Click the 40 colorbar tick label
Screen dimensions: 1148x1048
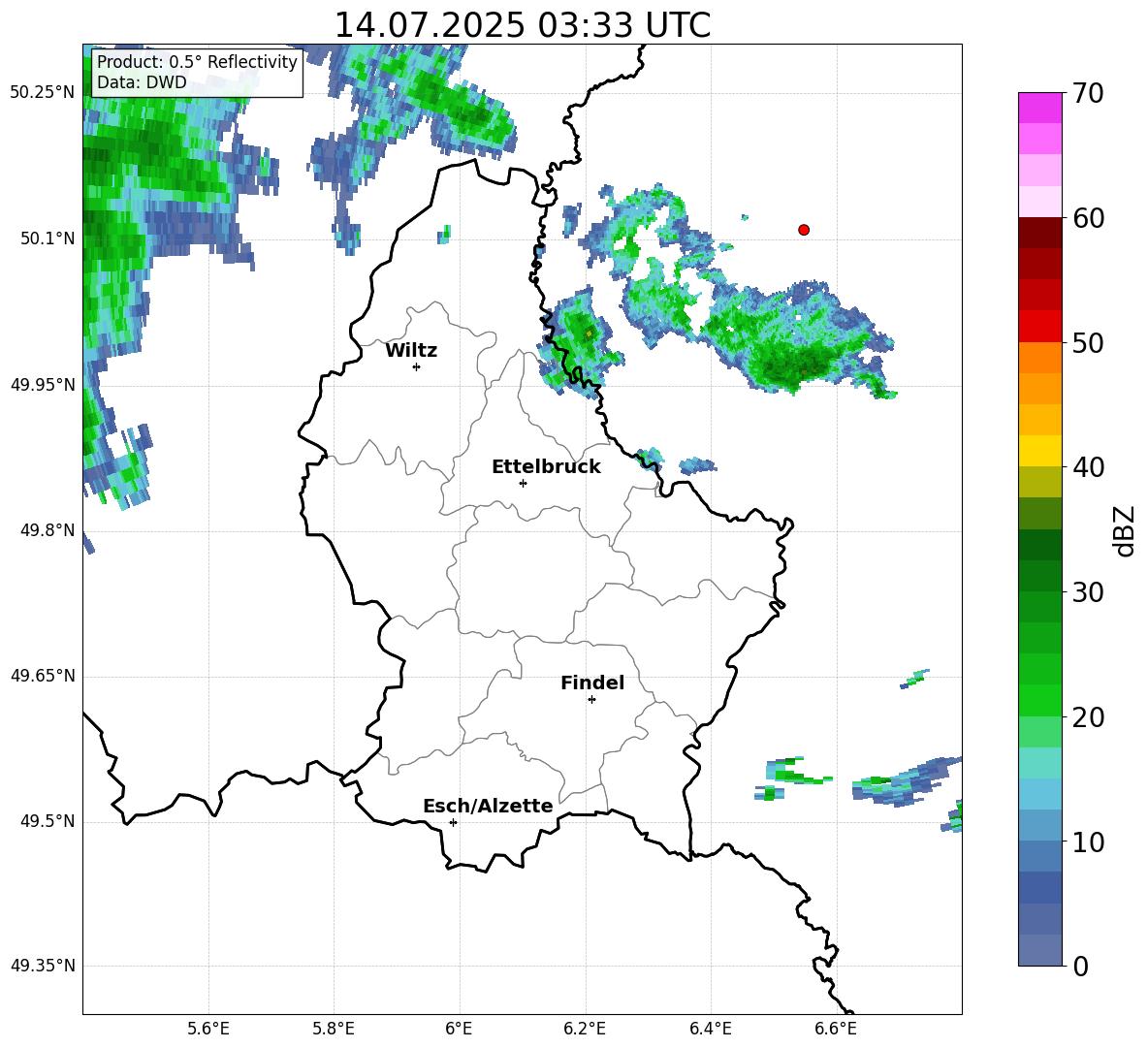(1088, 467)
